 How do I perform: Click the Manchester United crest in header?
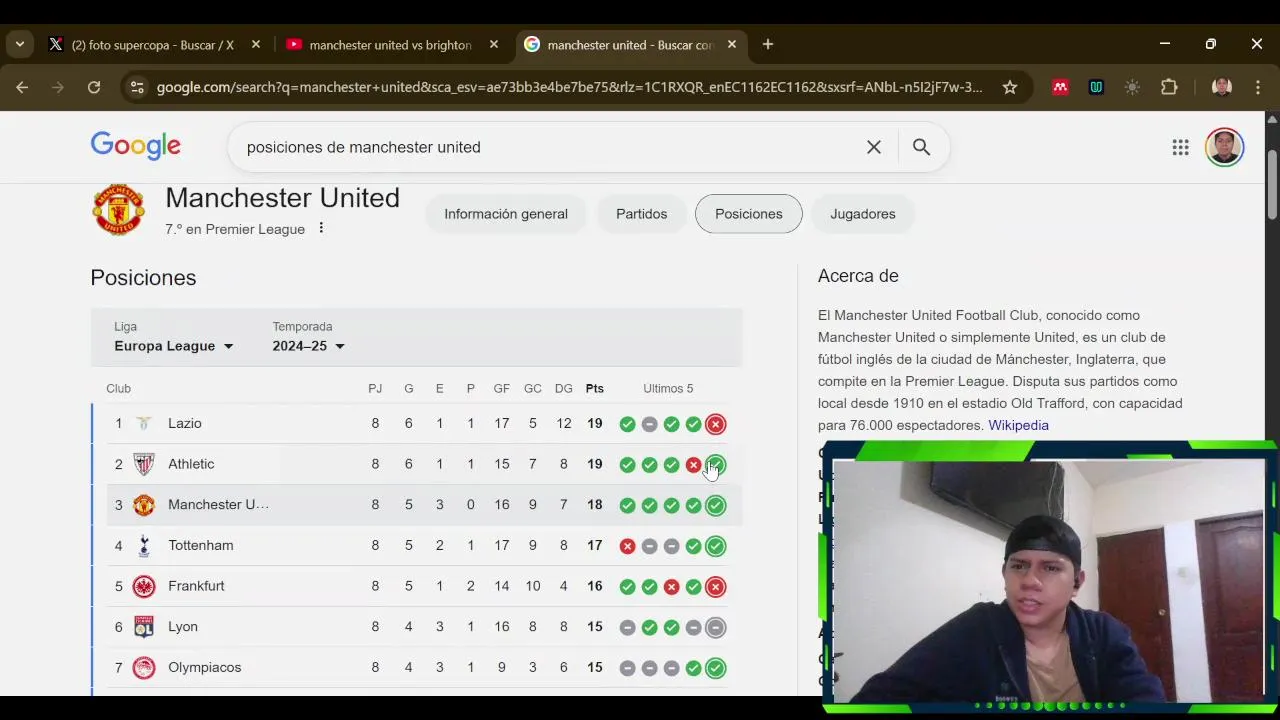coord(118,209)
